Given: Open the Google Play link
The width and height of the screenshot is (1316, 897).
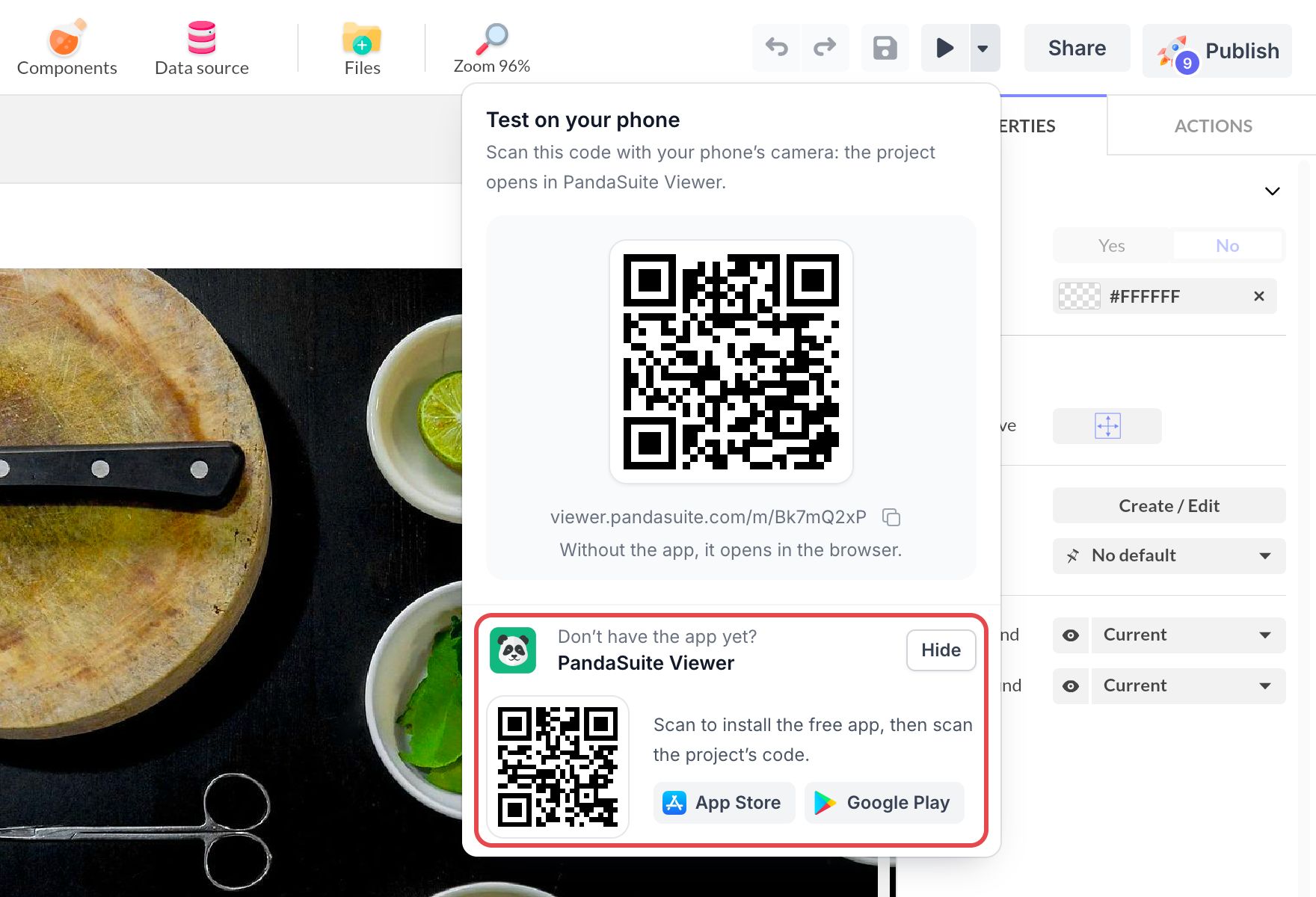Looking at the screenshot, I should pos(884,803).
